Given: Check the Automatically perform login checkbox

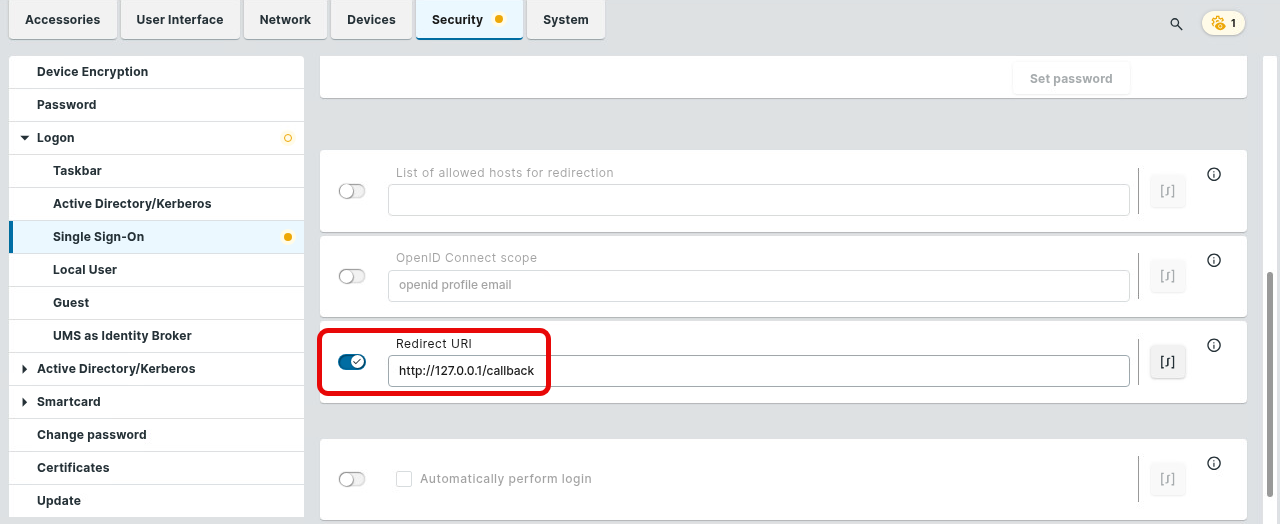Looking at the screenshot, I should [x=404, y=479].
